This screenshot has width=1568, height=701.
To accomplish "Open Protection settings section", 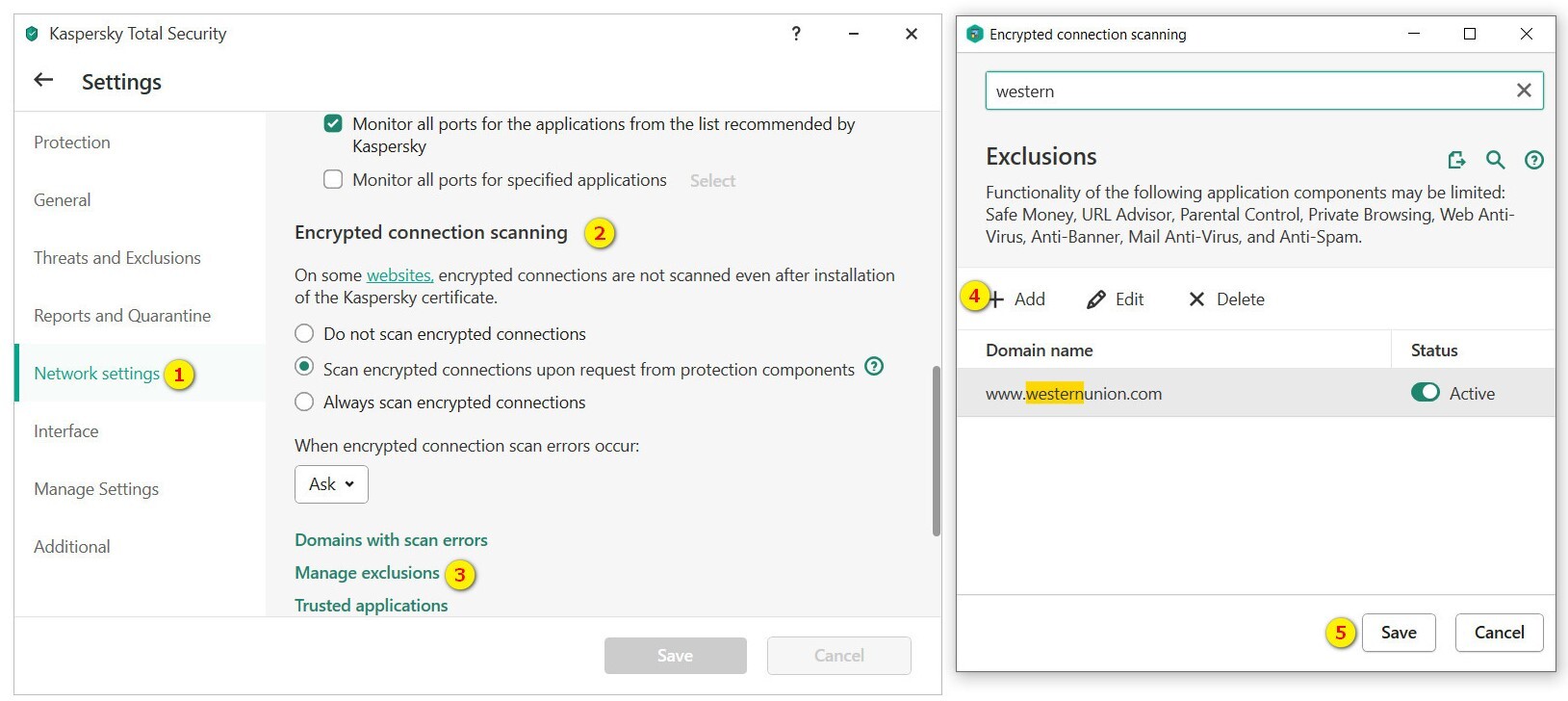I will click(x=72, y=143).
